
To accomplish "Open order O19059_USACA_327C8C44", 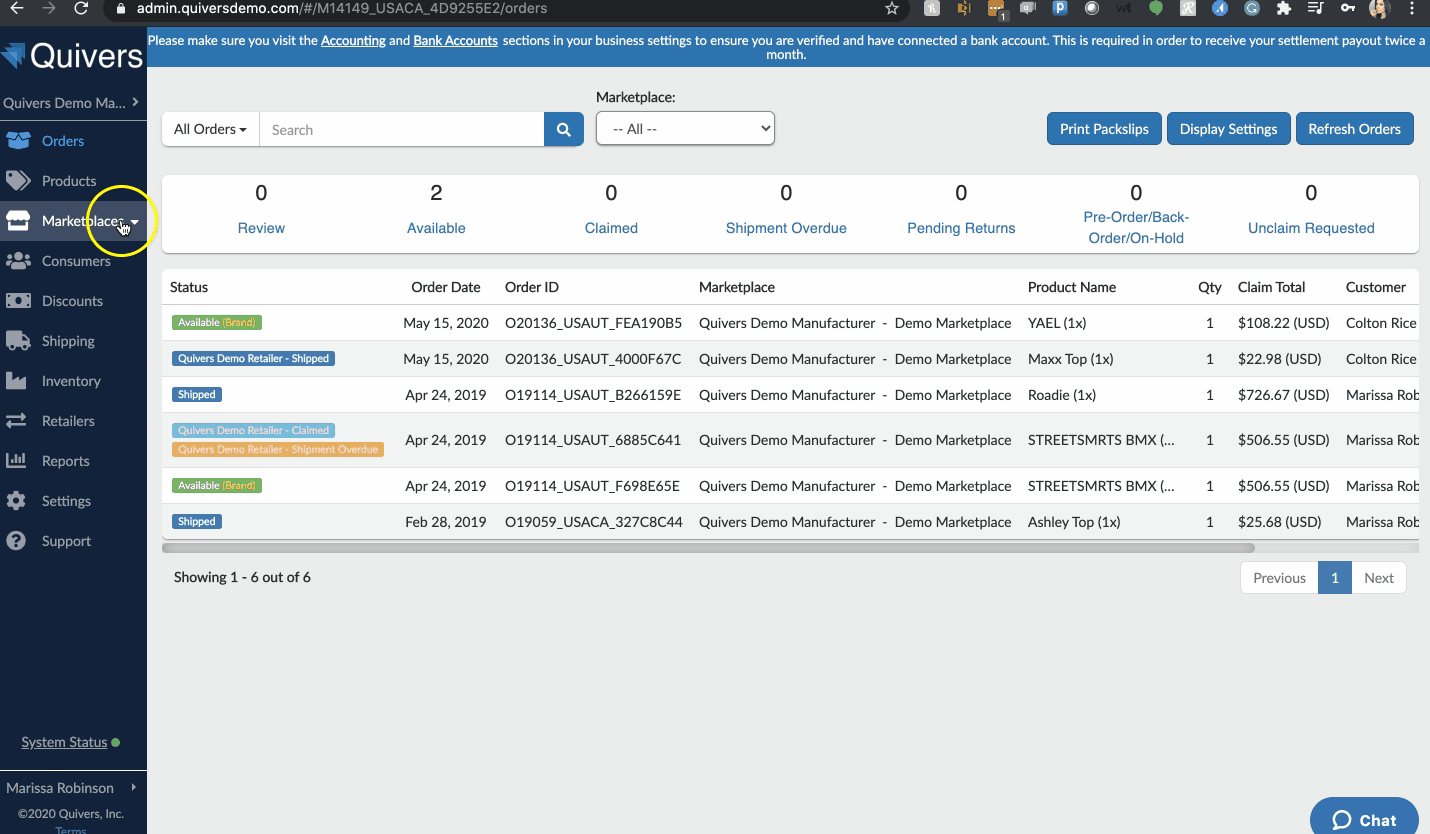I will (x=594, y=522).
